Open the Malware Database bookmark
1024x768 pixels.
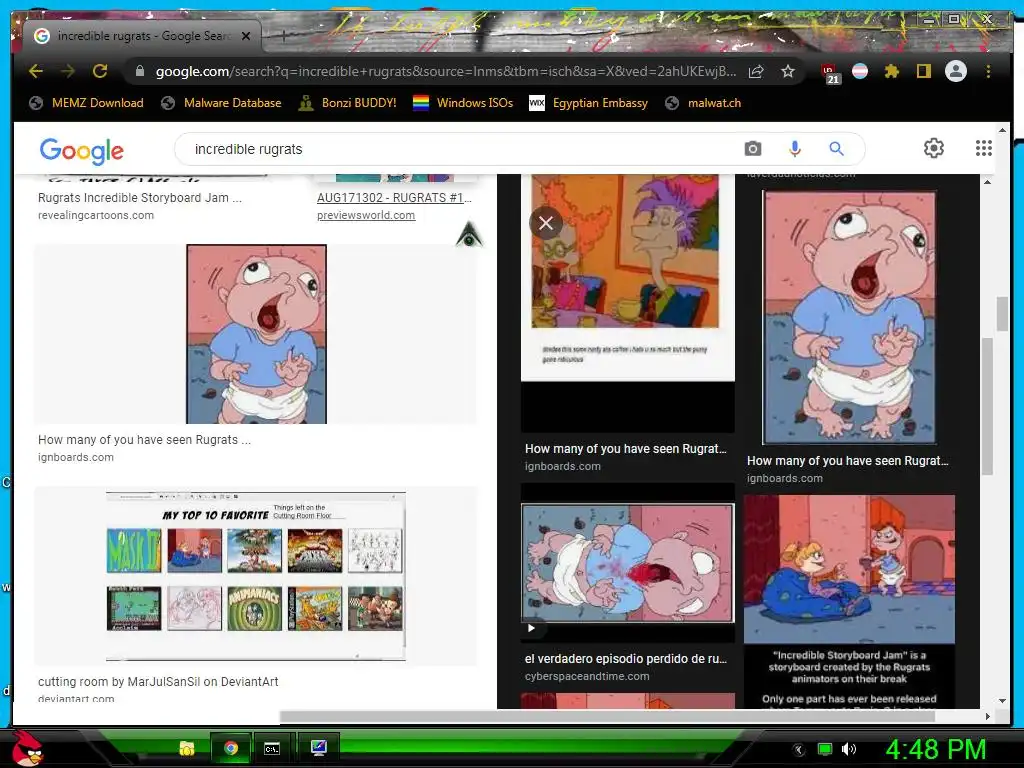[x=221, y=103]
